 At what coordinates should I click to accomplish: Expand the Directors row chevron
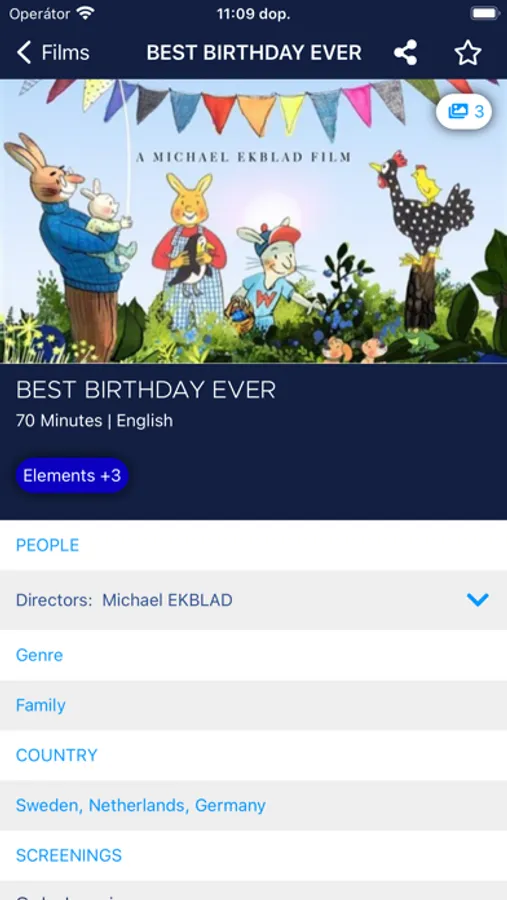coord(478,600)
